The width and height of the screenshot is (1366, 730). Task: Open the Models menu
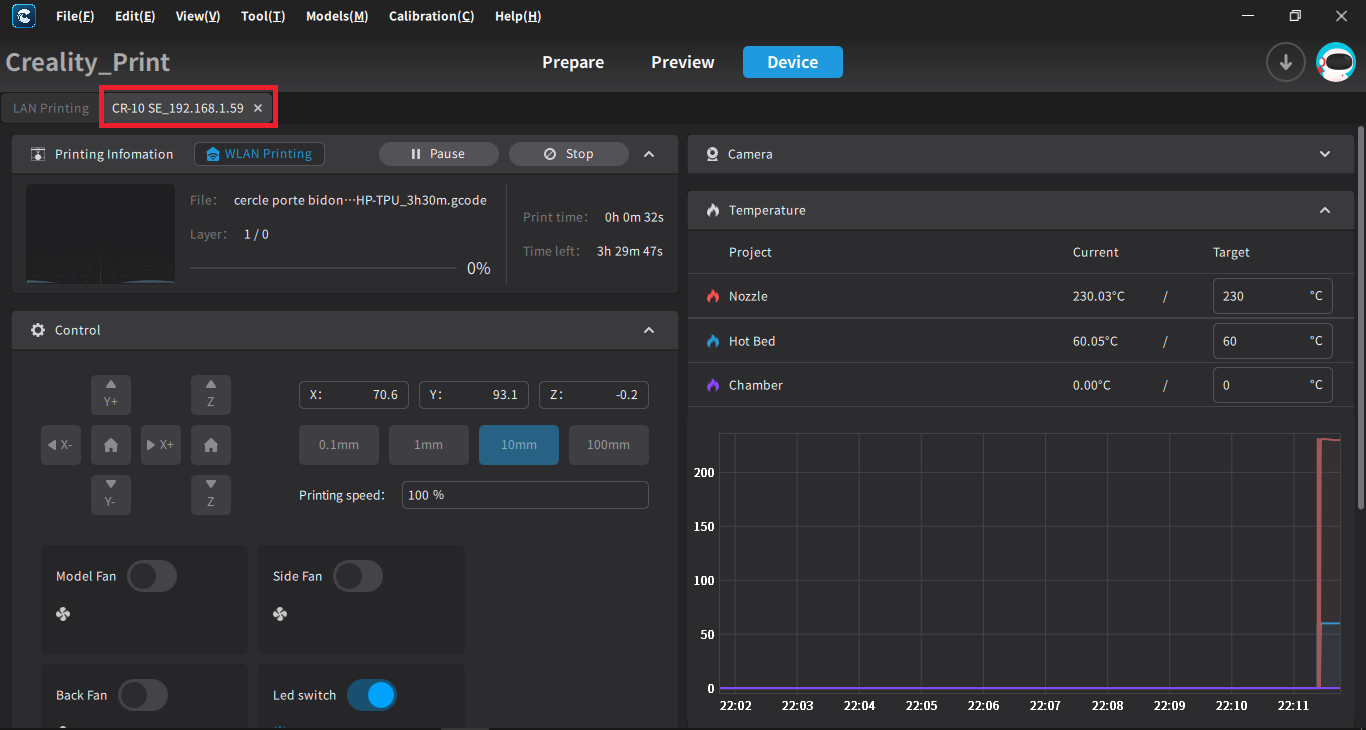coord(337,16)
